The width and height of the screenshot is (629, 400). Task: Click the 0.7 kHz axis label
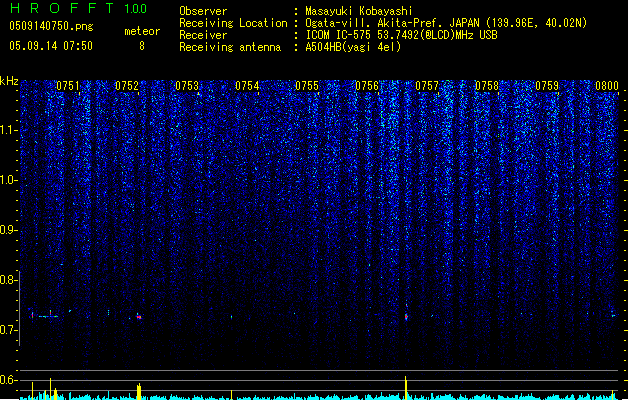[x=8, y=330]
